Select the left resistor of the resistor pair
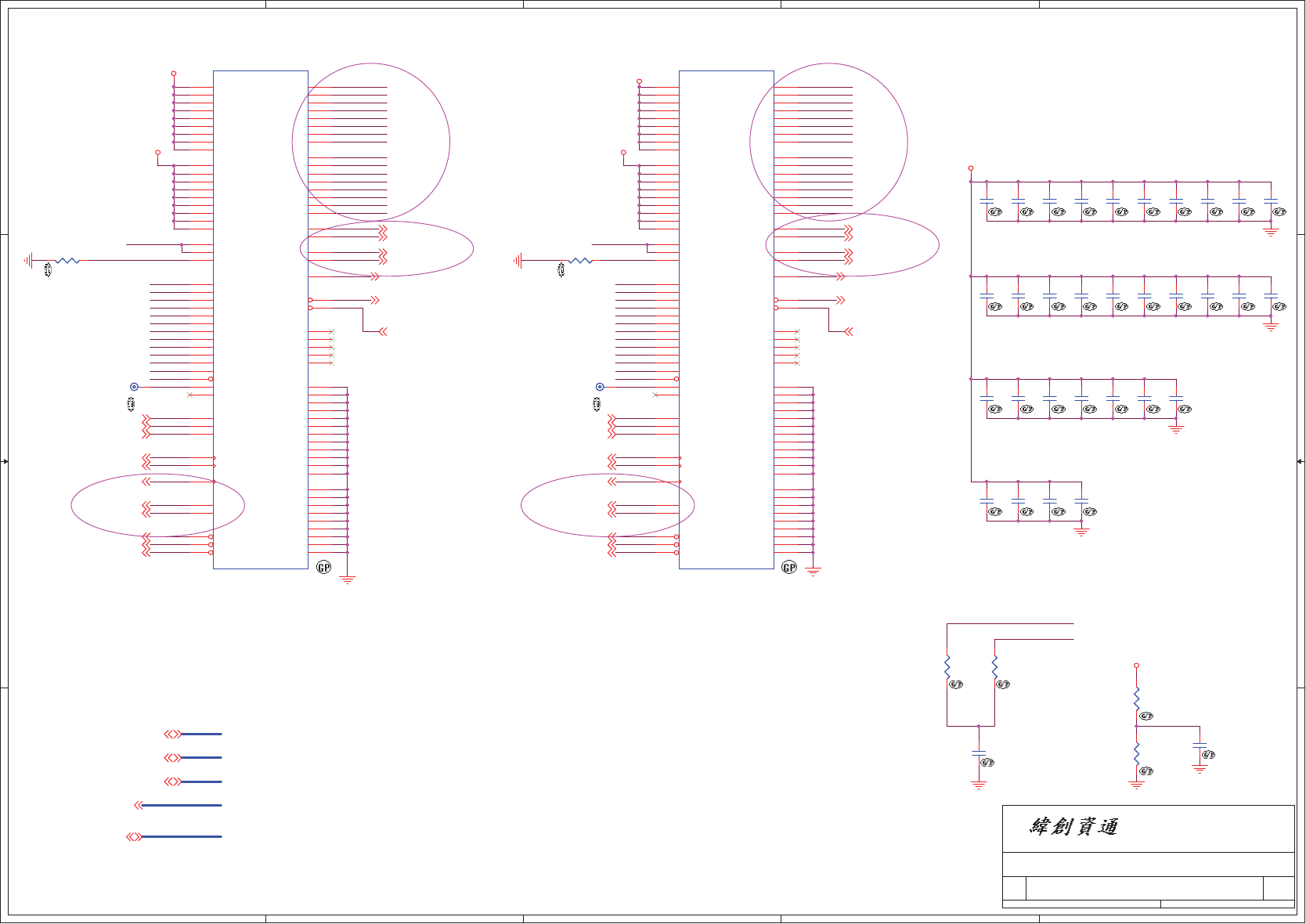The width and height of the screenshot is (1306, 924). click(947, 667)
